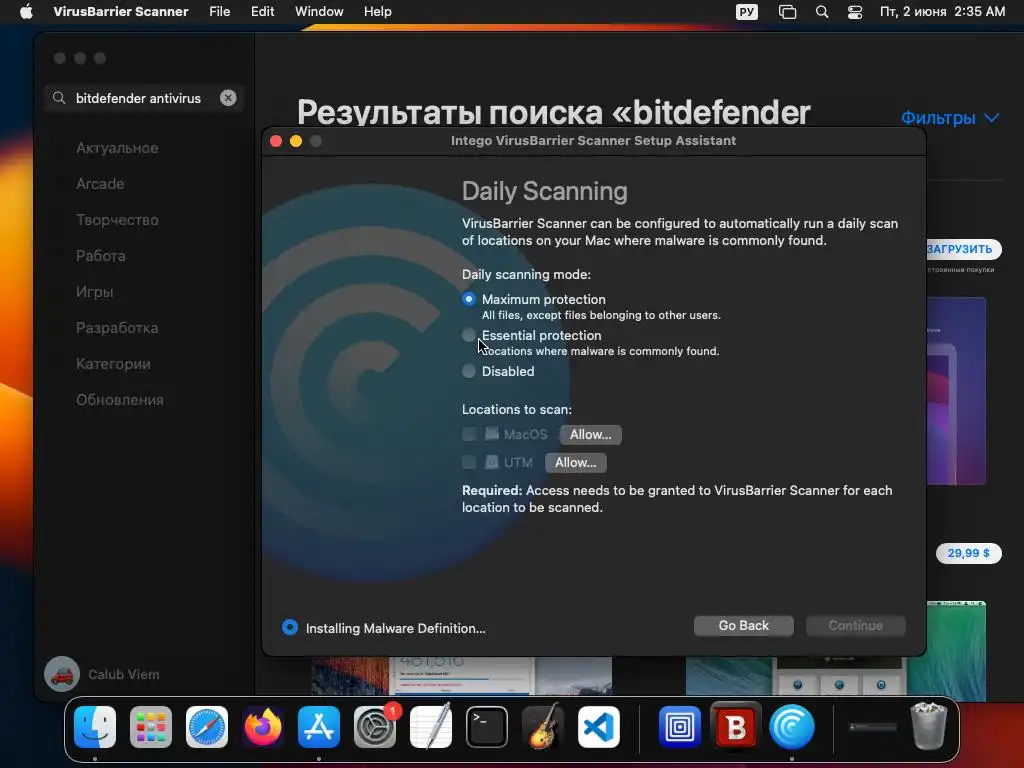Select Essential protection scanning mode
The width and height of the screenshot is (1024, 768).
[469, 335]
